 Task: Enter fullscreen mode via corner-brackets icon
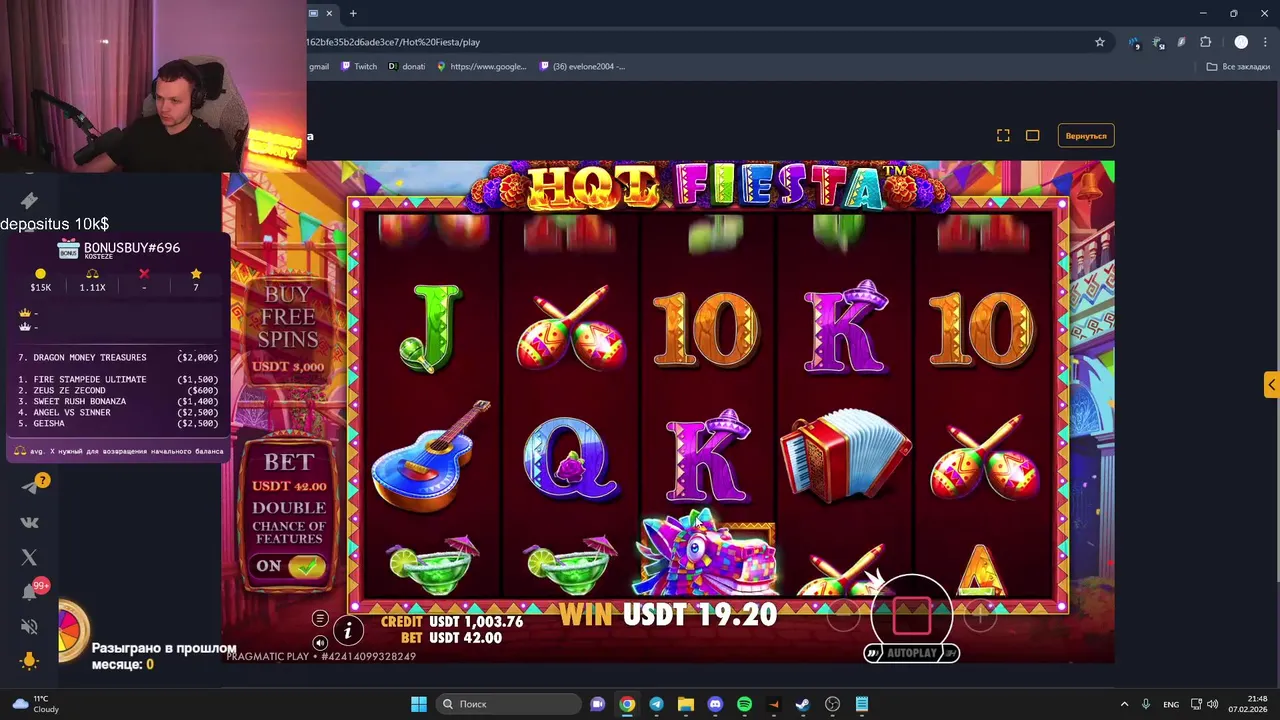click(x=1003, y=135)
